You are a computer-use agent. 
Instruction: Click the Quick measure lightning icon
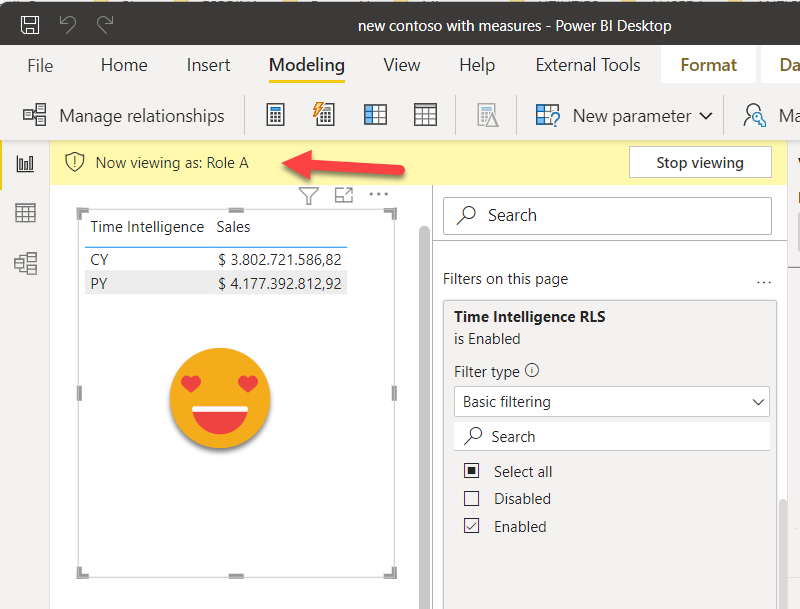[x=323, y=115]
